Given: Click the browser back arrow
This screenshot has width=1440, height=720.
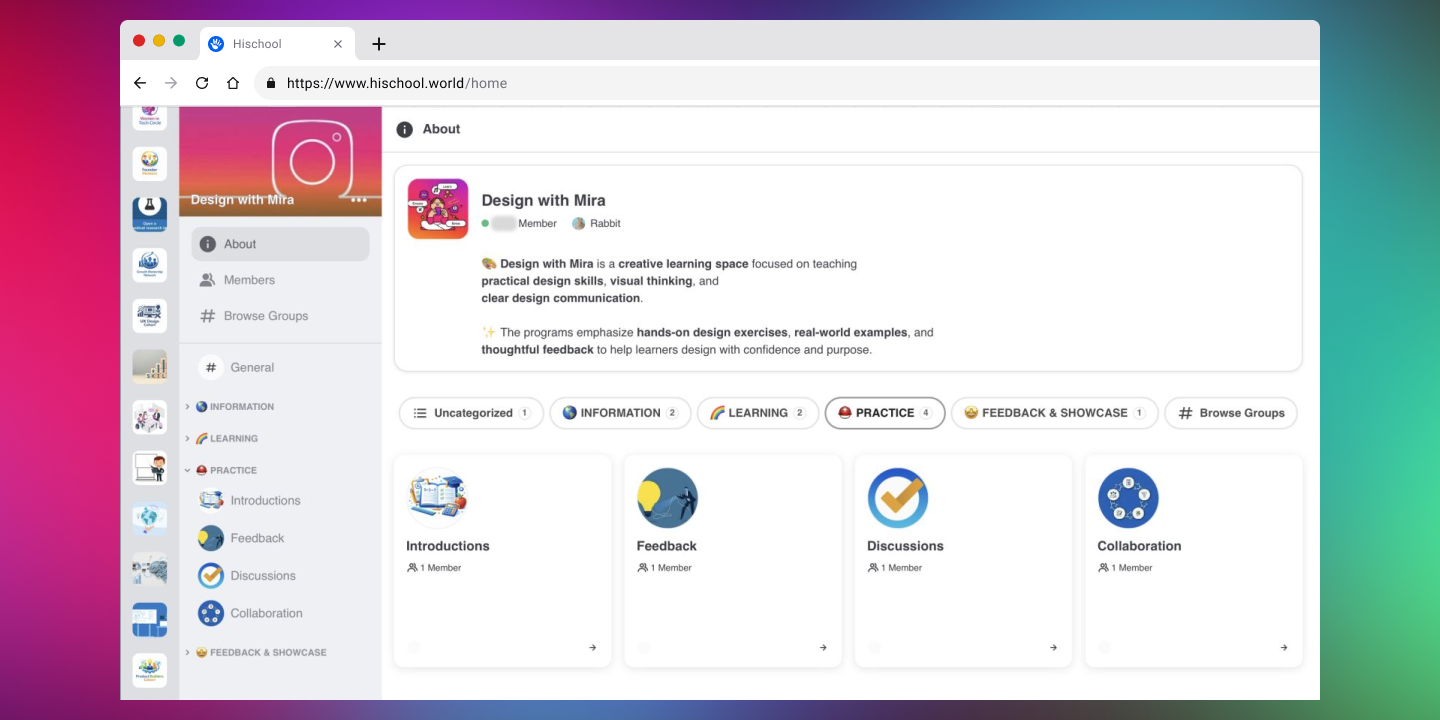Looking at the screenshot, I should click(x=140, y=83).
